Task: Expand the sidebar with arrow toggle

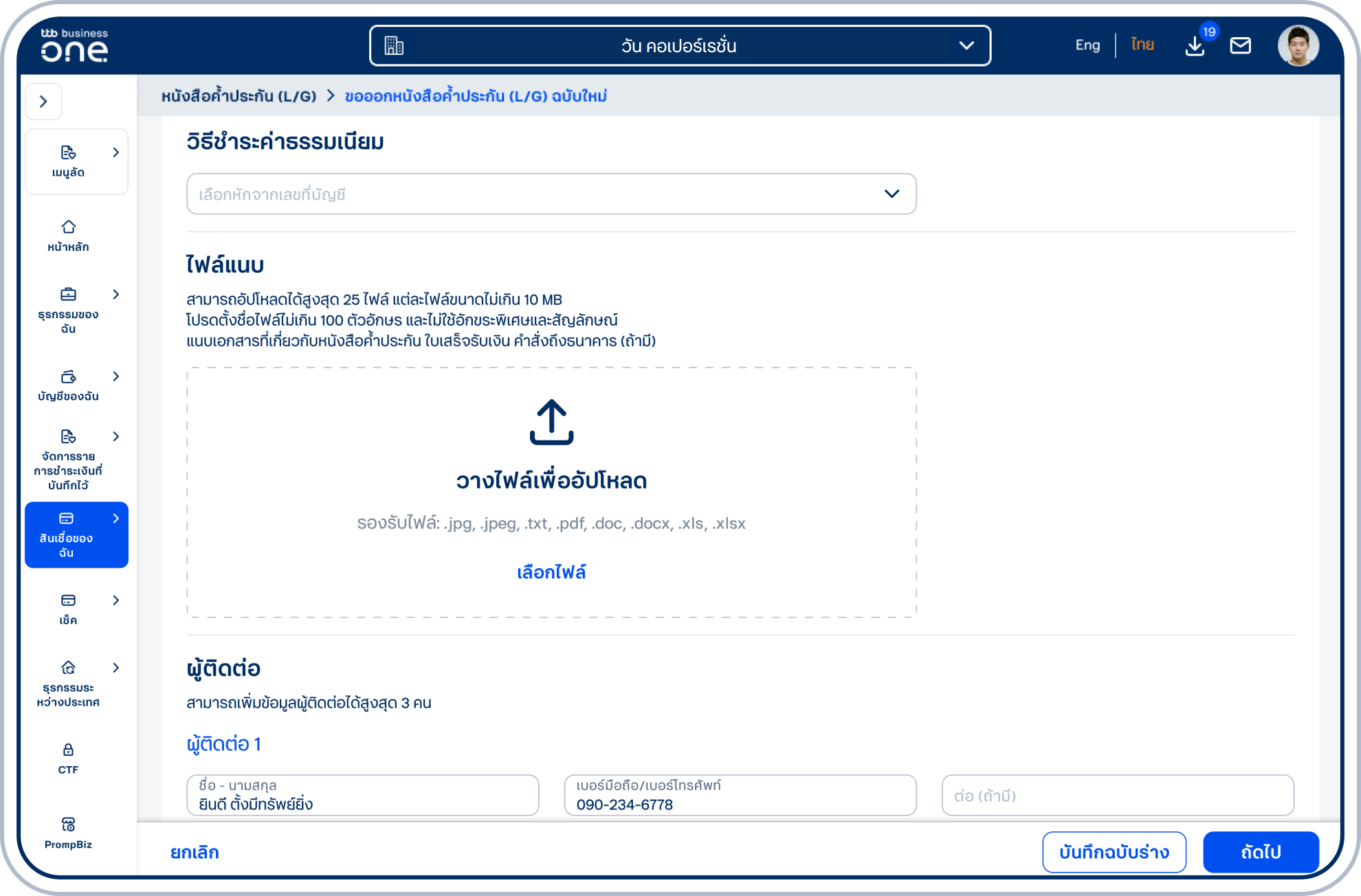Action: click(43, 102)
